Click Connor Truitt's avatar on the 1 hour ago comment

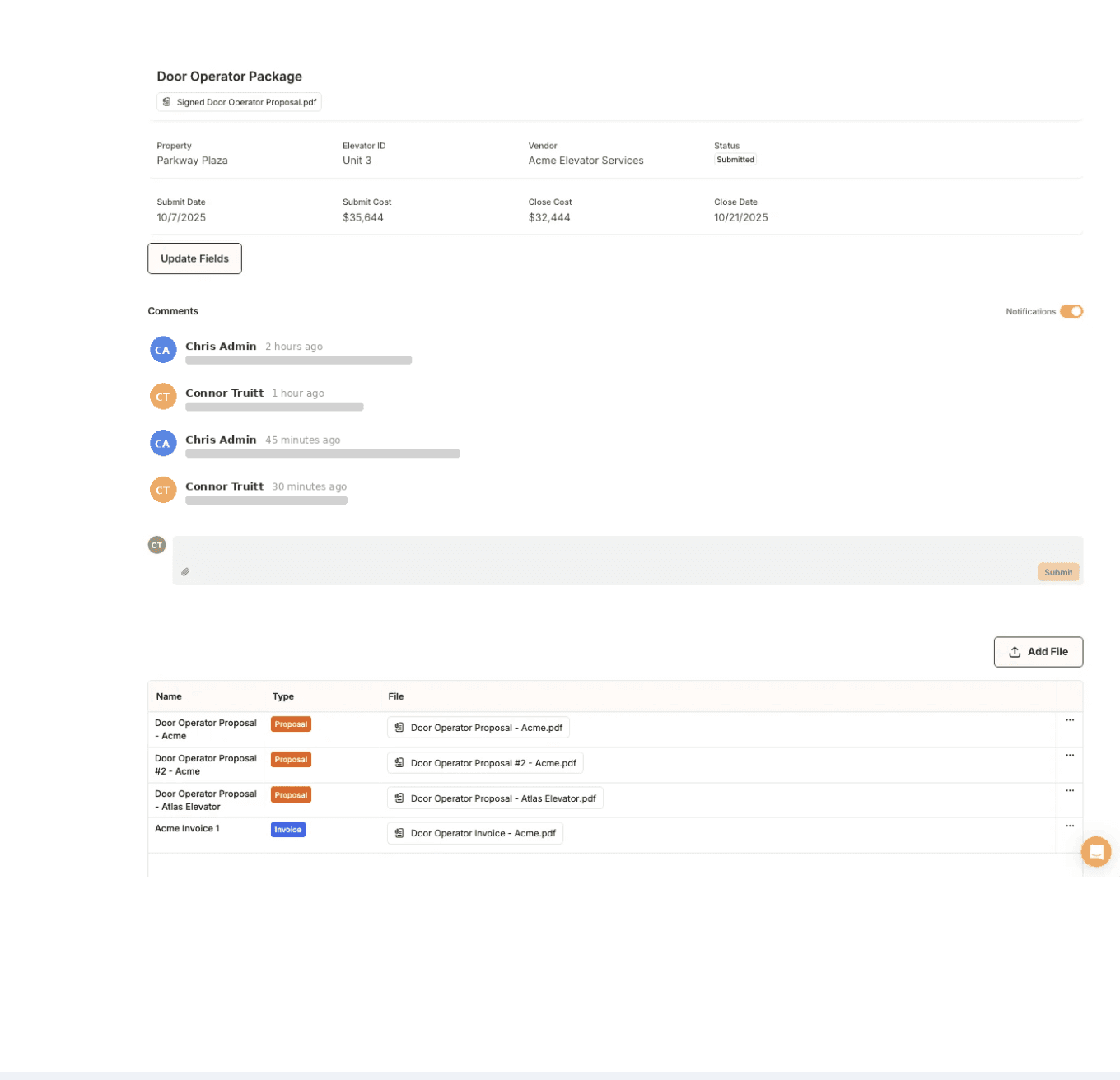163,397
